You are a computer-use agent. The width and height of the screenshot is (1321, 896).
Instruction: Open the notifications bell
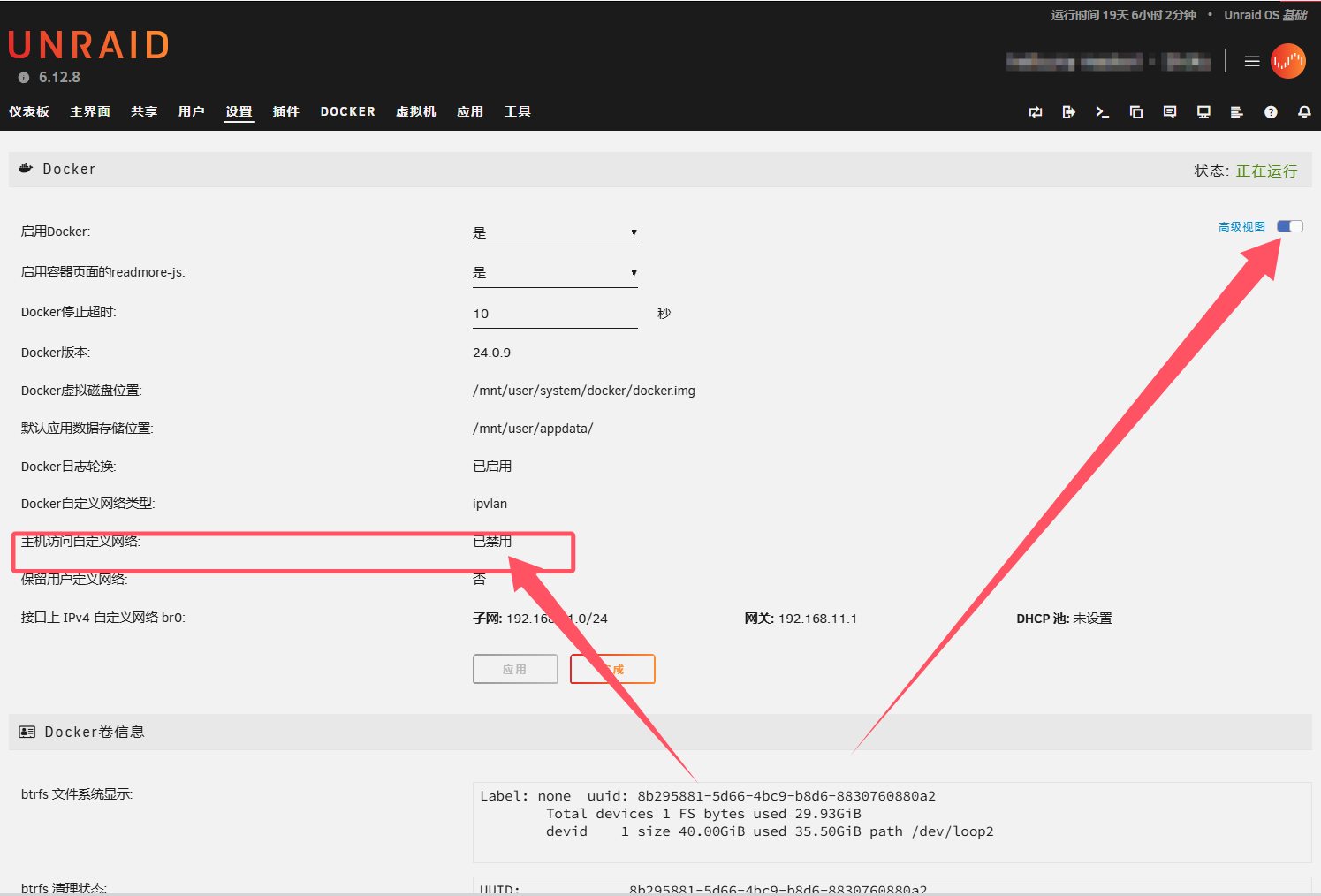coord(1303,112)
